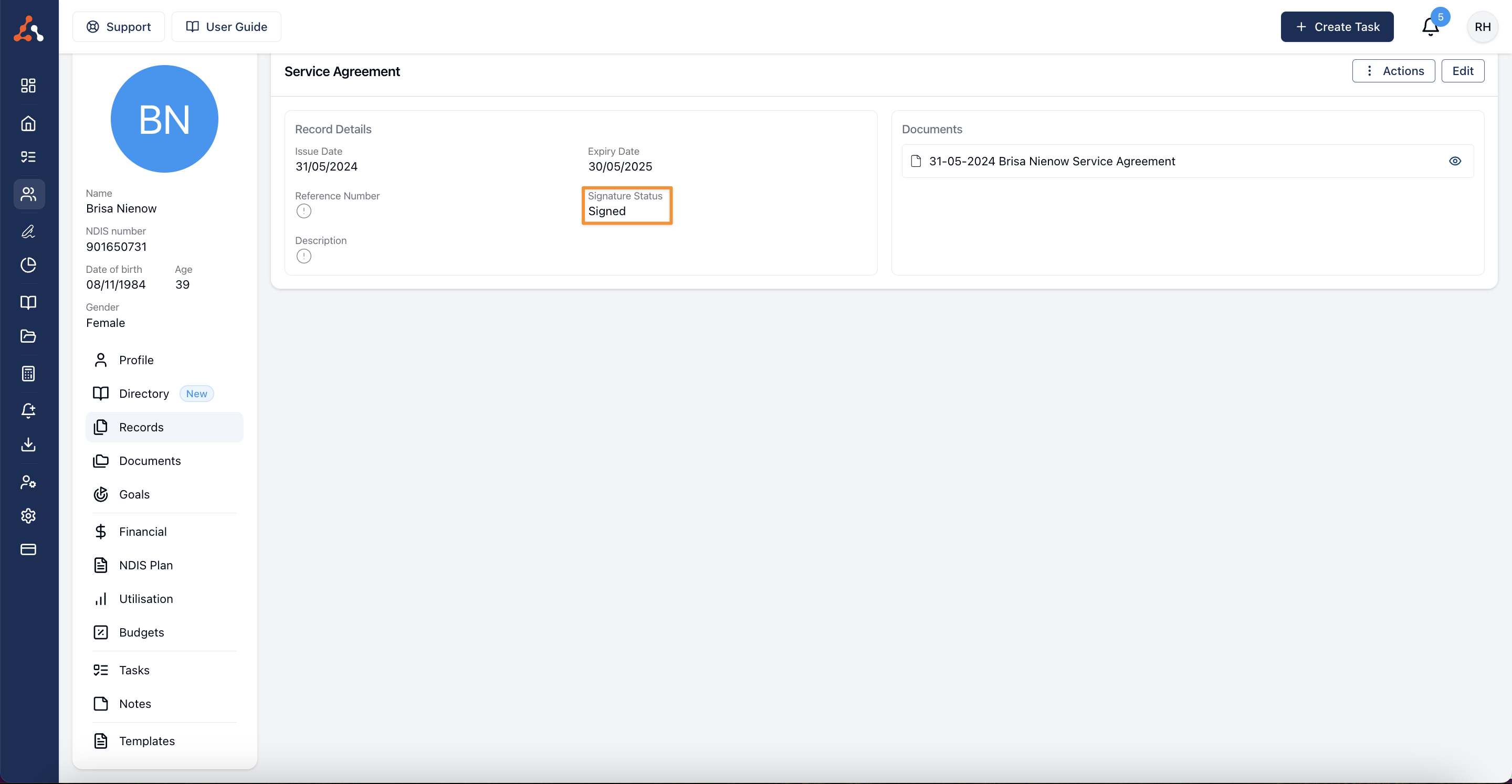Open the task list icon in sidebar

(28, 157)
